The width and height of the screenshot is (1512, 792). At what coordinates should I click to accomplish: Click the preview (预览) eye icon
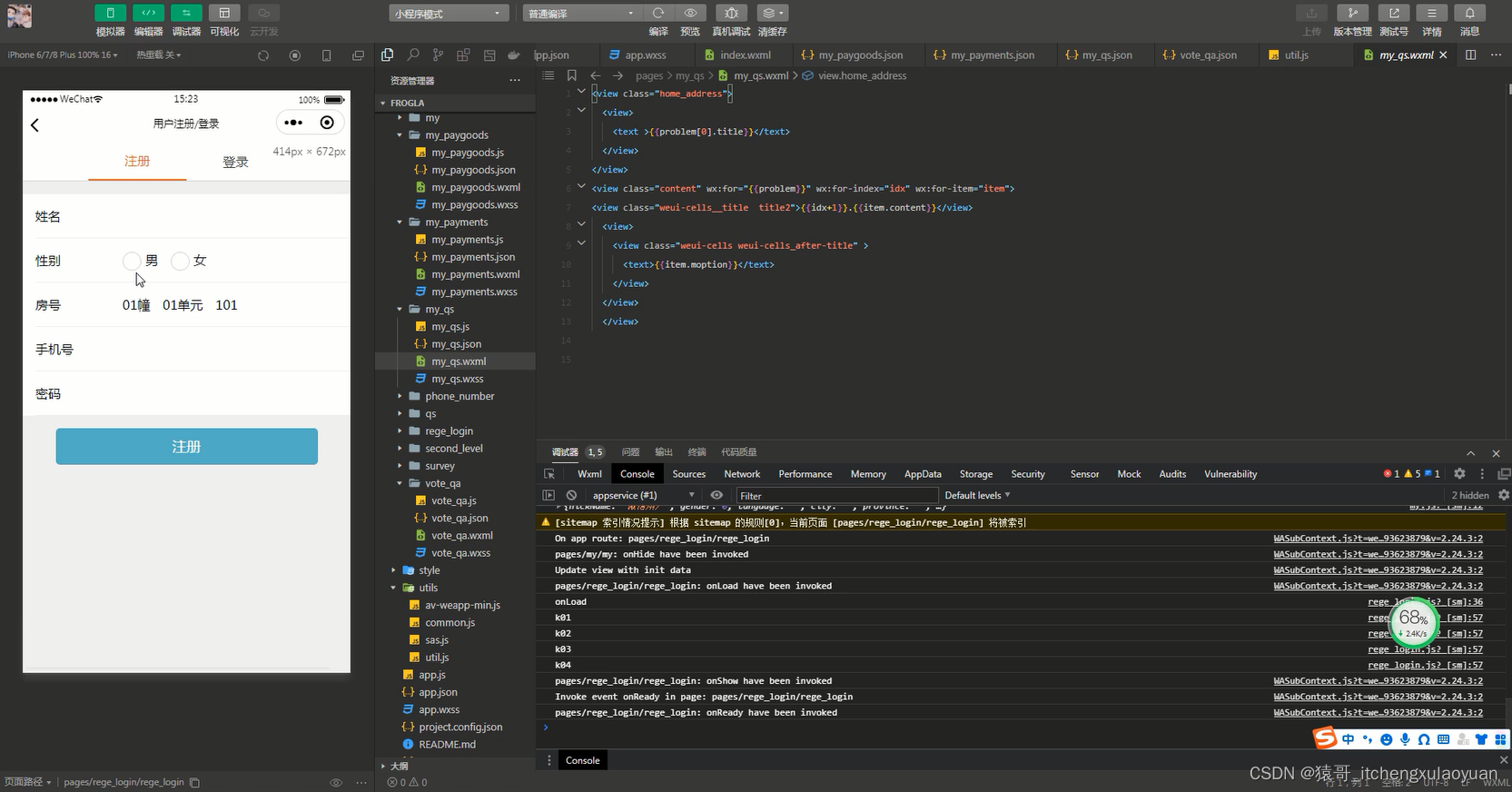tap(690, 13)
